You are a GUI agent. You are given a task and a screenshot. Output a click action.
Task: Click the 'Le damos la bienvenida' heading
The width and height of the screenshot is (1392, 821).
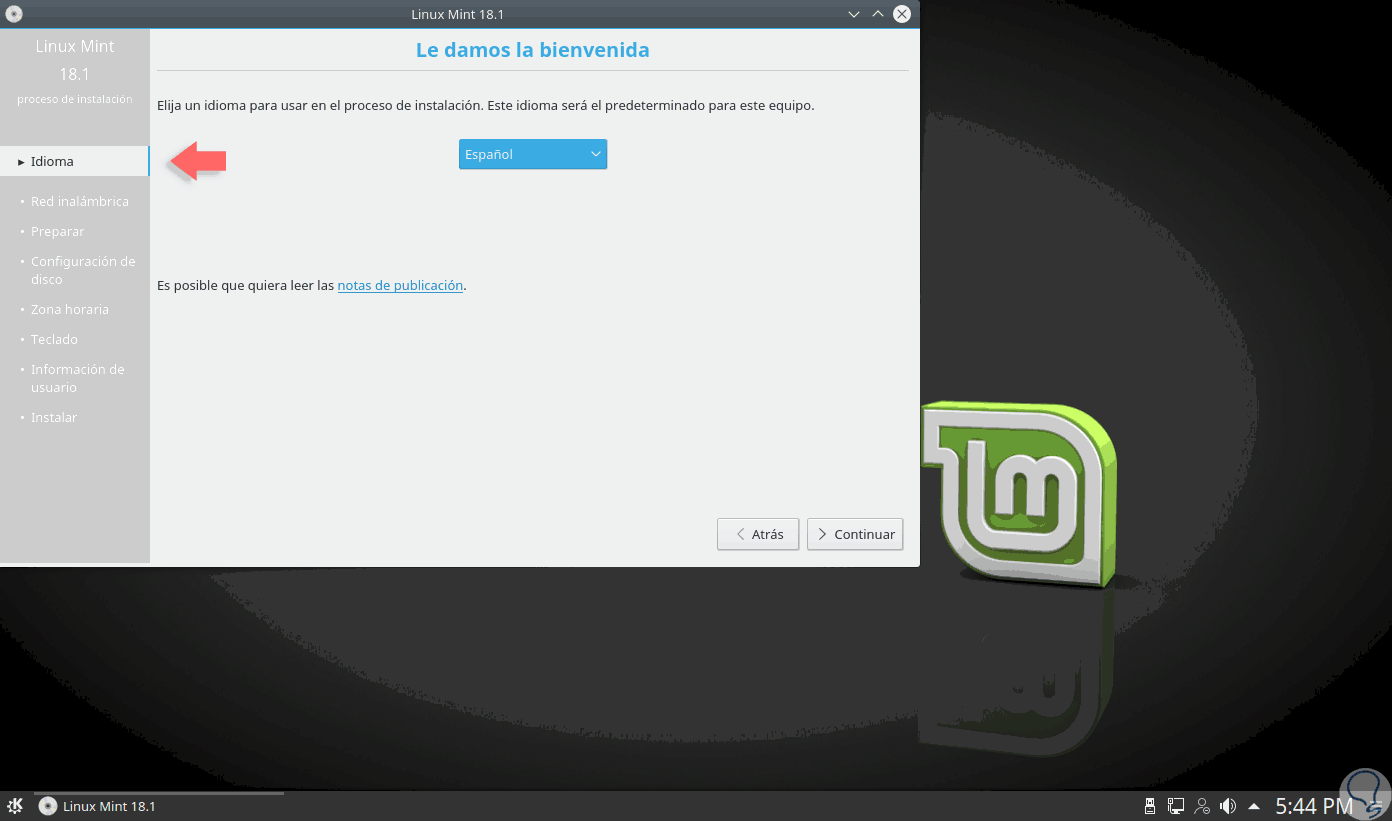point(533,49)
